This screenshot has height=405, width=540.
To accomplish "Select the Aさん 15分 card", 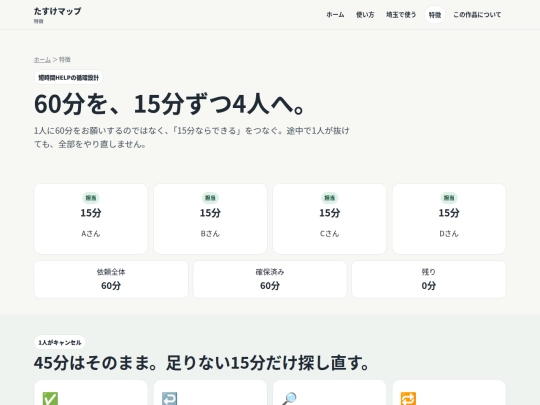I will [x=91, y=219].
